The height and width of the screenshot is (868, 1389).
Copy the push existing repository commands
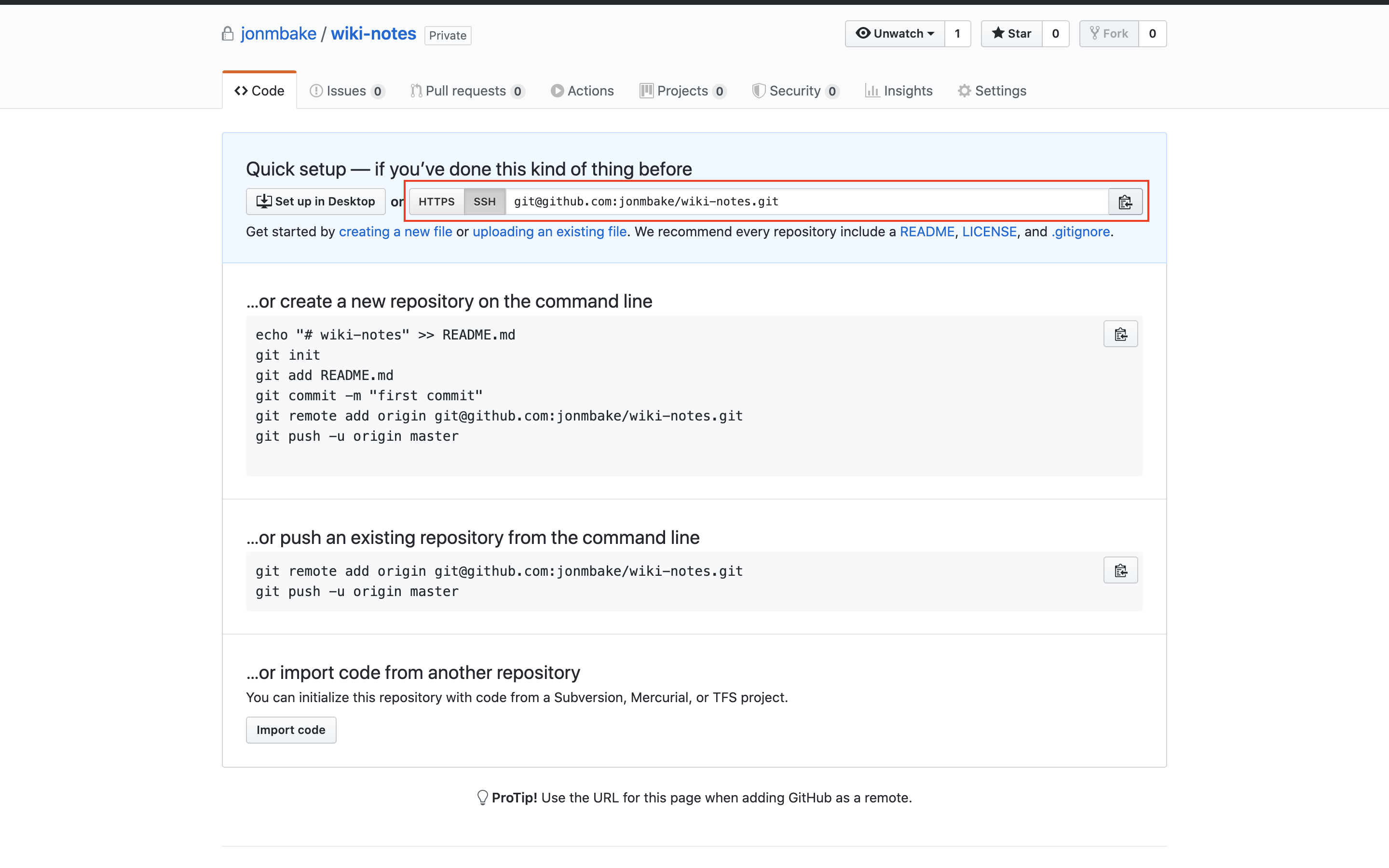1120,570
